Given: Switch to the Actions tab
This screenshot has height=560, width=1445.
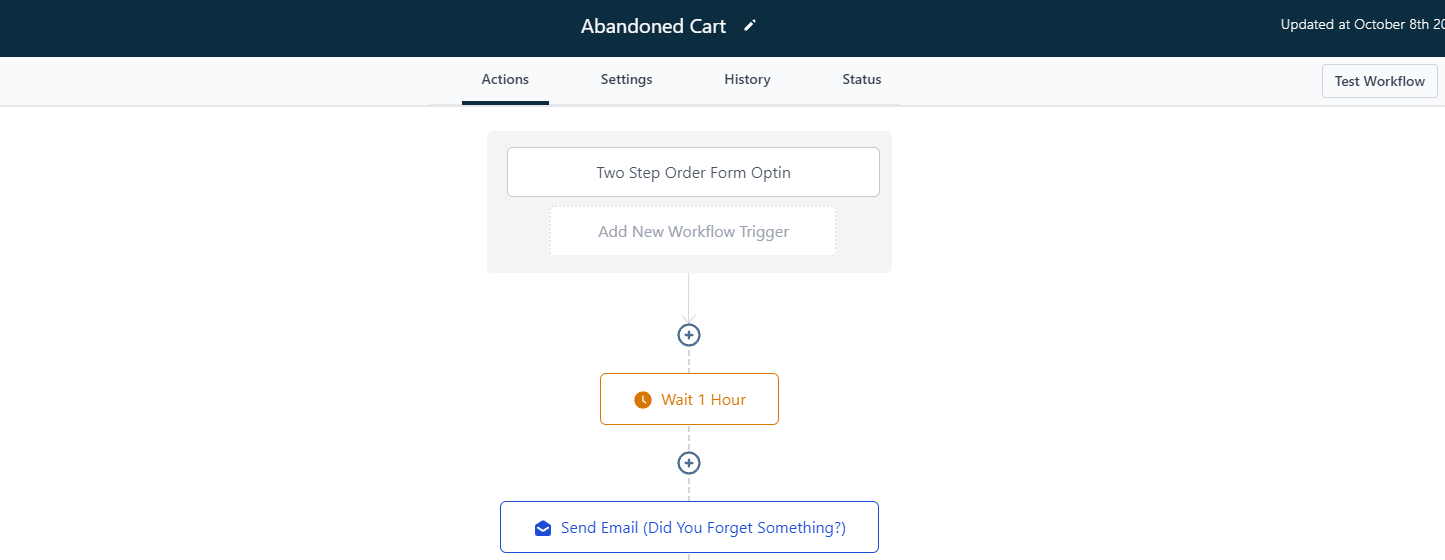Looking at the screenshot, I should [505, 80].
